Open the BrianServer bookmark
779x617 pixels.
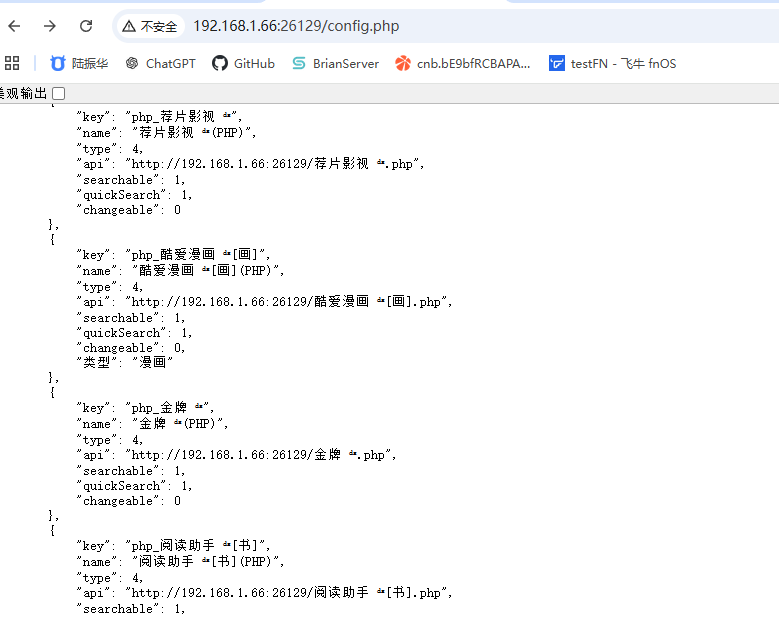[x=335, y=63]
